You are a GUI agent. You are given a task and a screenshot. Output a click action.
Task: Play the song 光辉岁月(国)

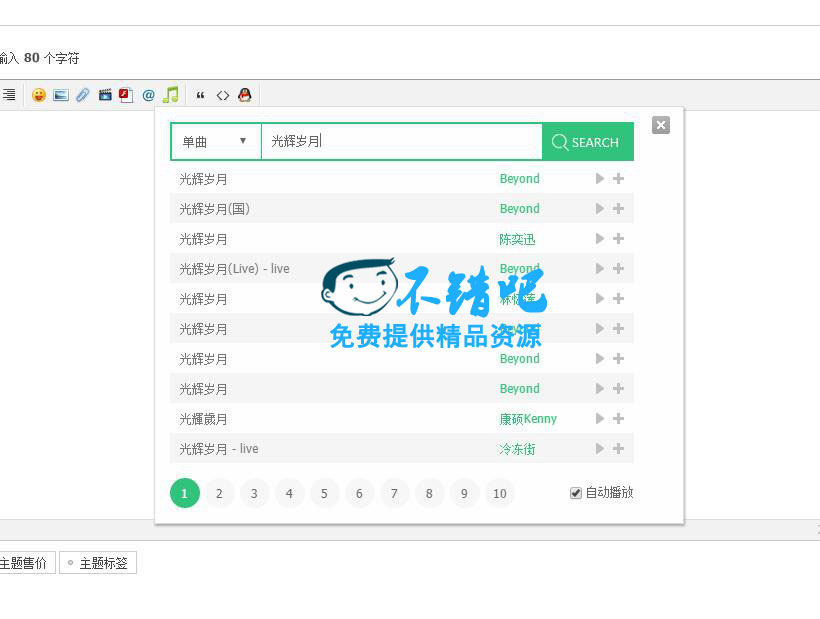[x=600, y=209]
